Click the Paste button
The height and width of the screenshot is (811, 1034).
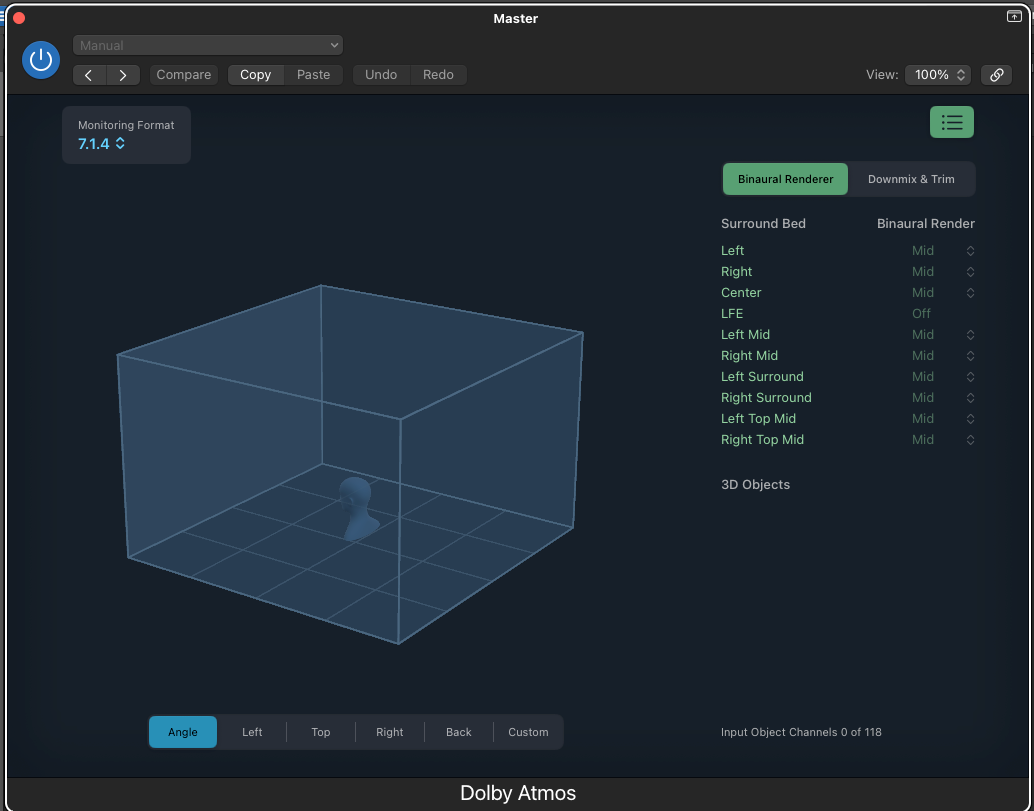(x=313, y=75)
